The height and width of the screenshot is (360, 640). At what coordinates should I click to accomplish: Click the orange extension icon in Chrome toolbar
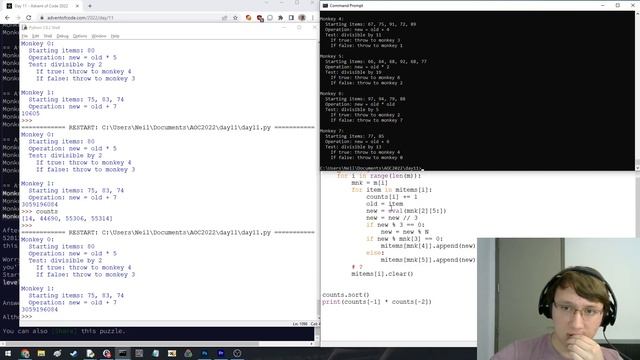(x=249, y=18)
